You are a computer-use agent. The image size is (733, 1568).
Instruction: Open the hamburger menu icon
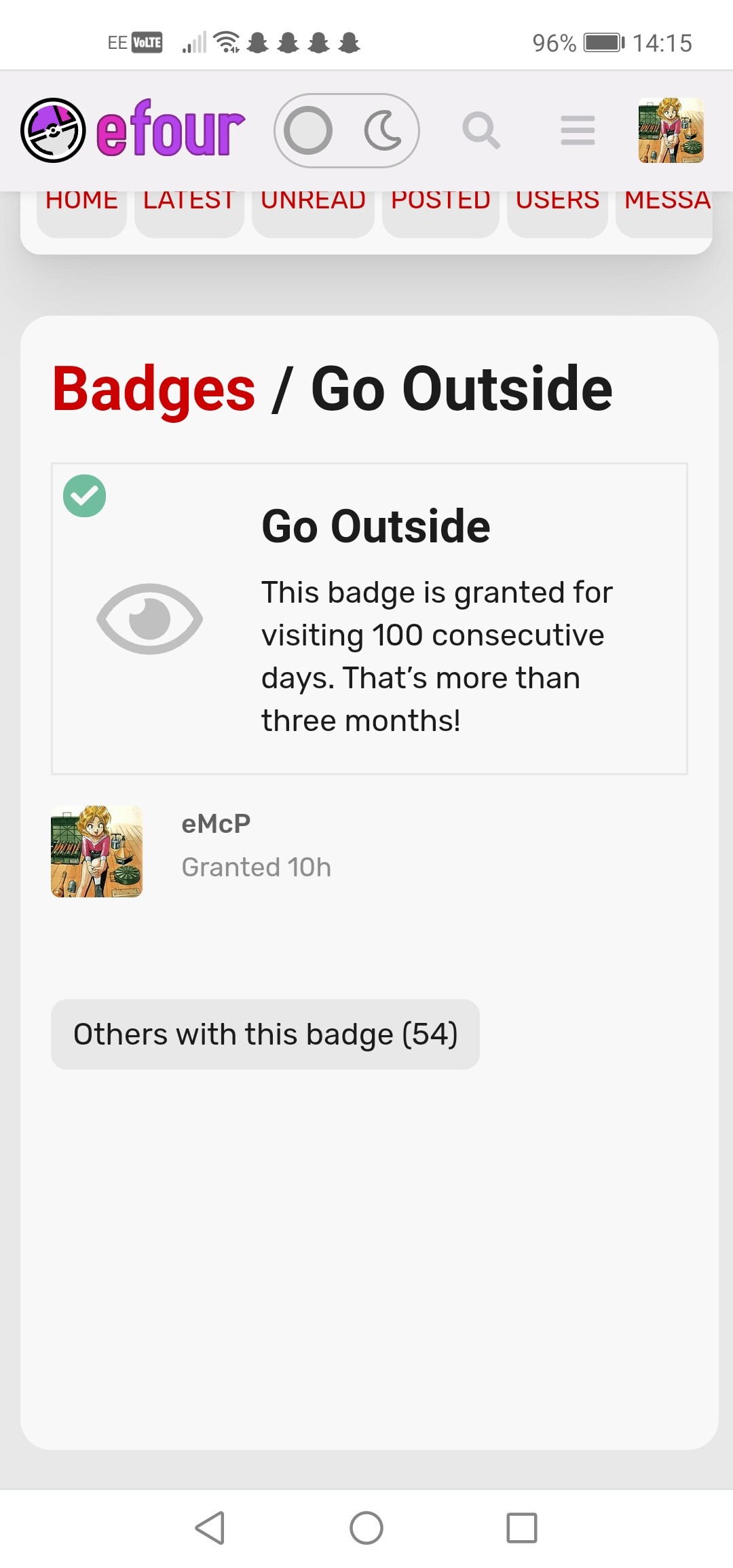click(x=578, y=130)
